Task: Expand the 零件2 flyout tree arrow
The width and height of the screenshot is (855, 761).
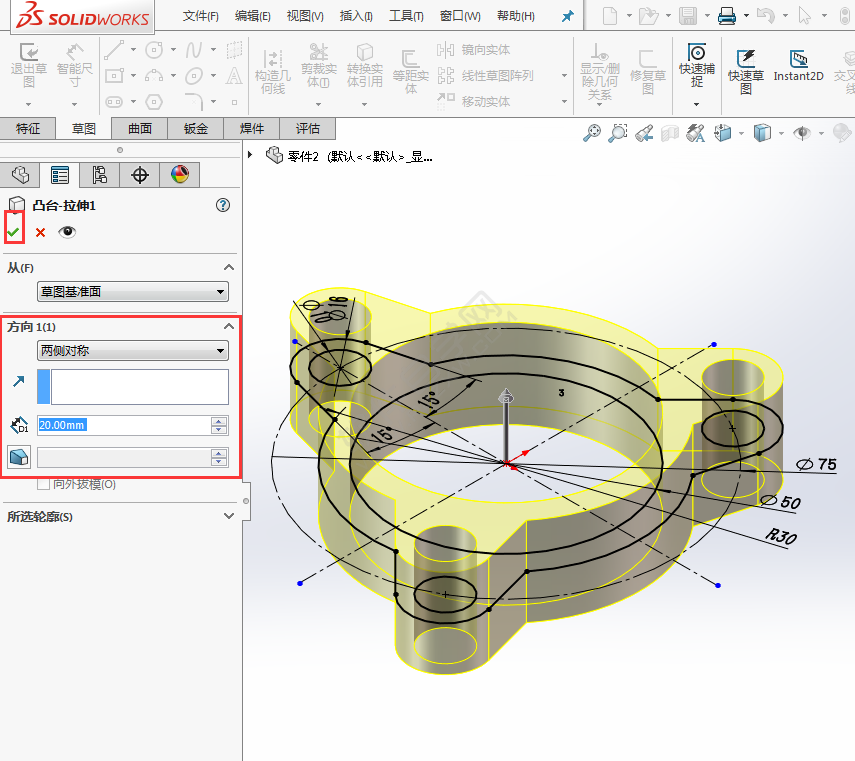Action: (250, 154)
